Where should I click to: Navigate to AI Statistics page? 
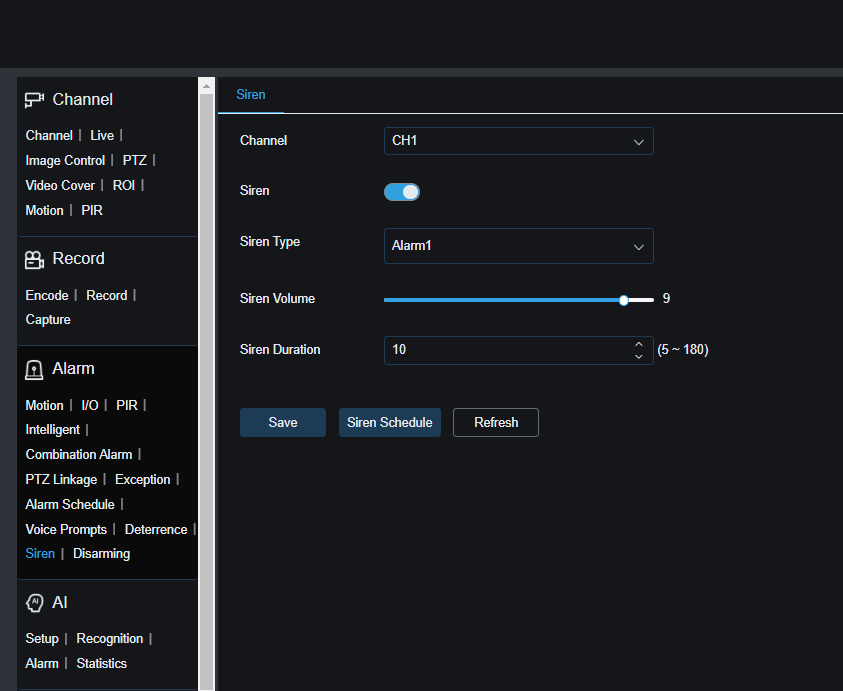click(102, 663)
